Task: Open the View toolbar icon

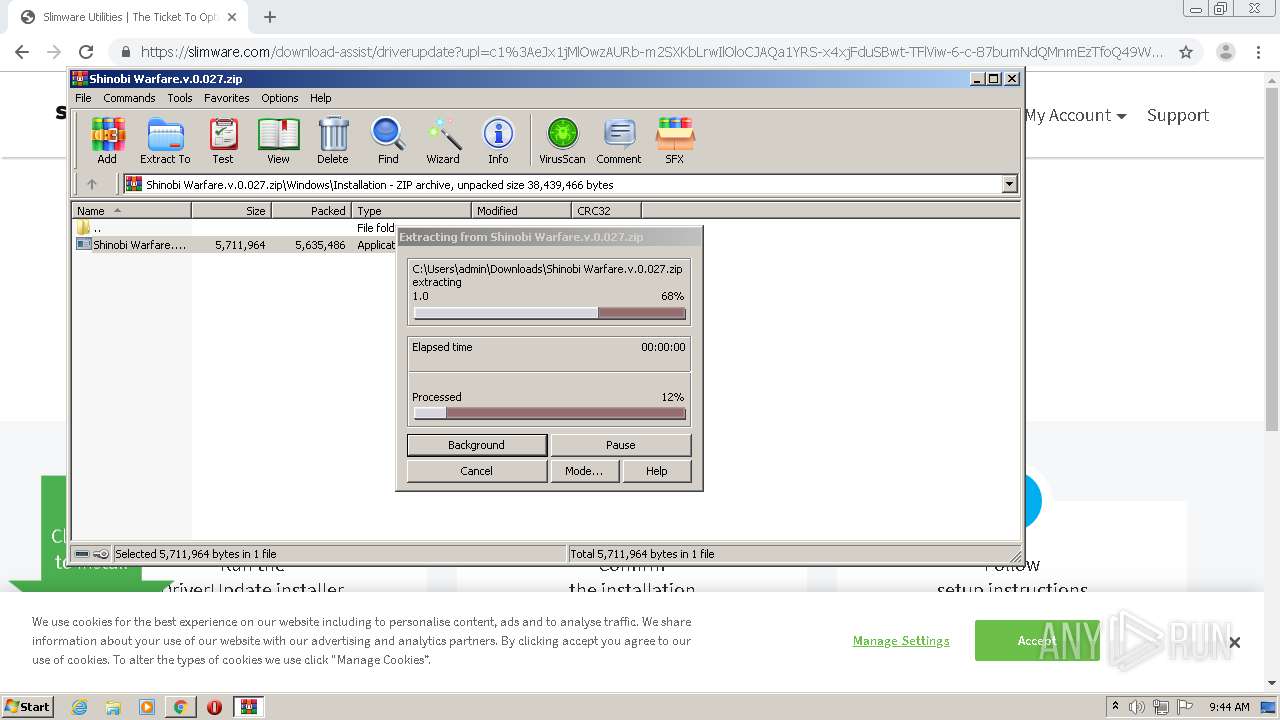Action: point(278,140)
